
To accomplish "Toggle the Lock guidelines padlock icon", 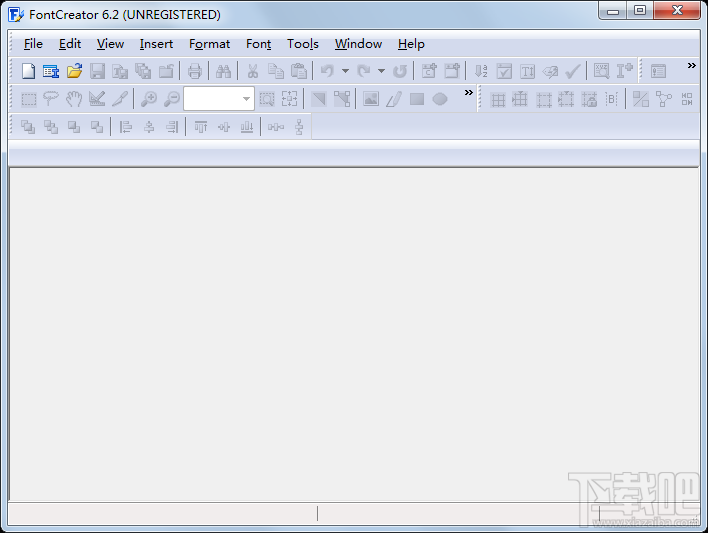I will [589, 99].
